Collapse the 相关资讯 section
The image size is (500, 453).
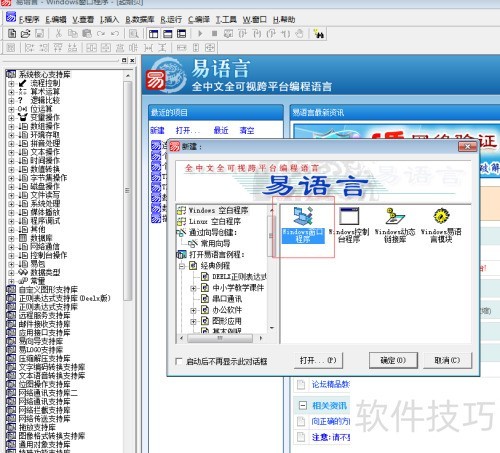(303, 406)
